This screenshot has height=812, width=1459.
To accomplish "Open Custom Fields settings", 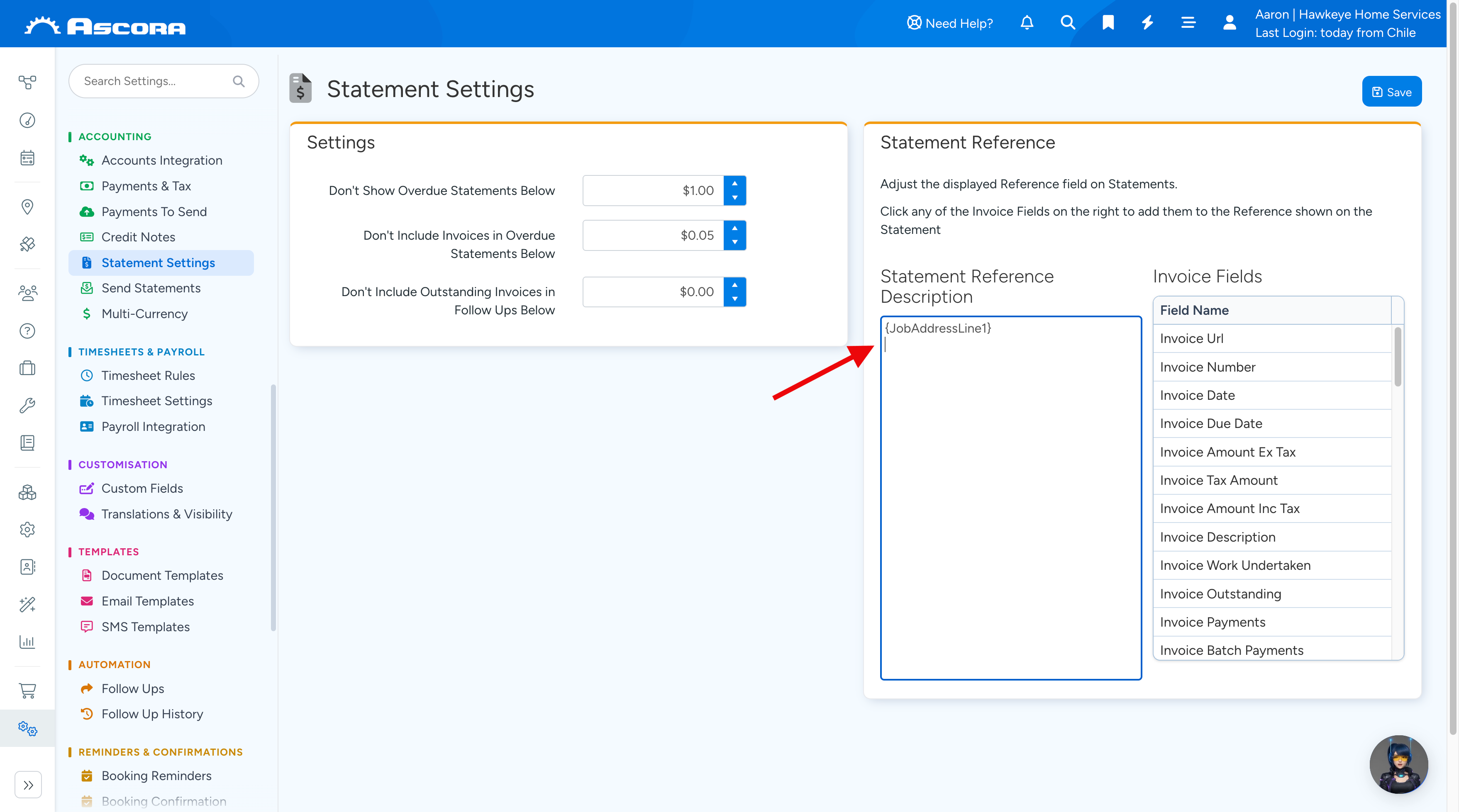I will [x=161, y=489].
